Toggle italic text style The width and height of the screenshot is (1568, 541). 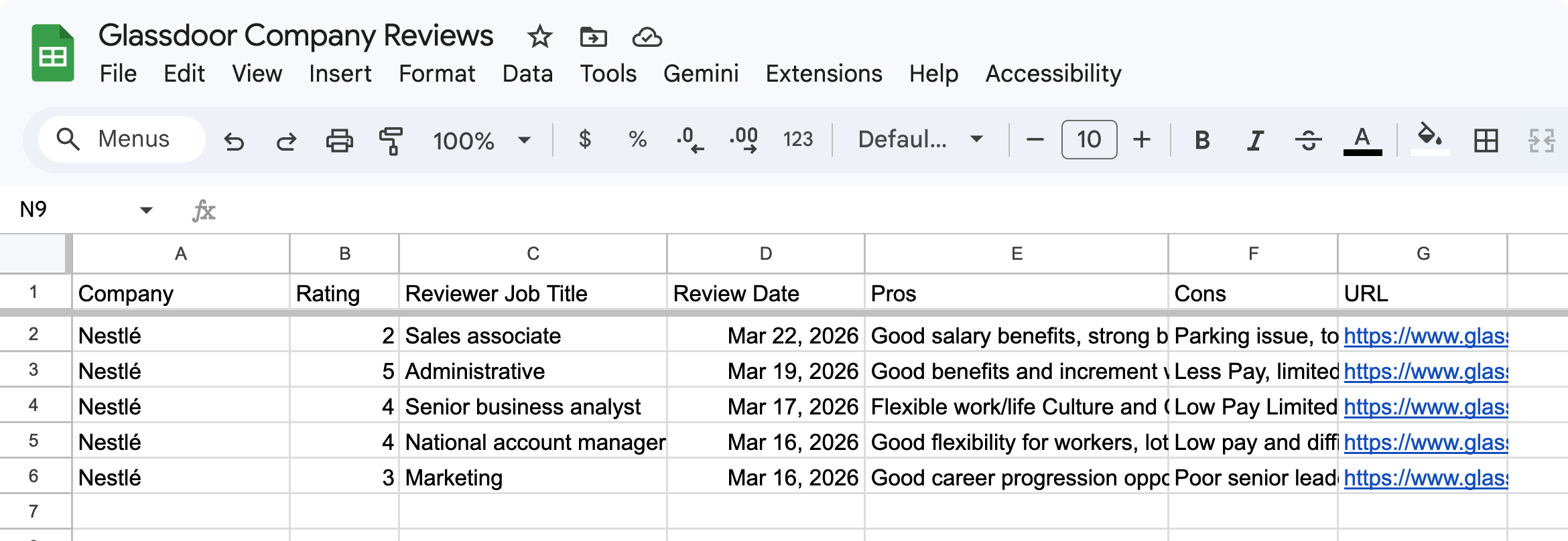coord(1254,140)
